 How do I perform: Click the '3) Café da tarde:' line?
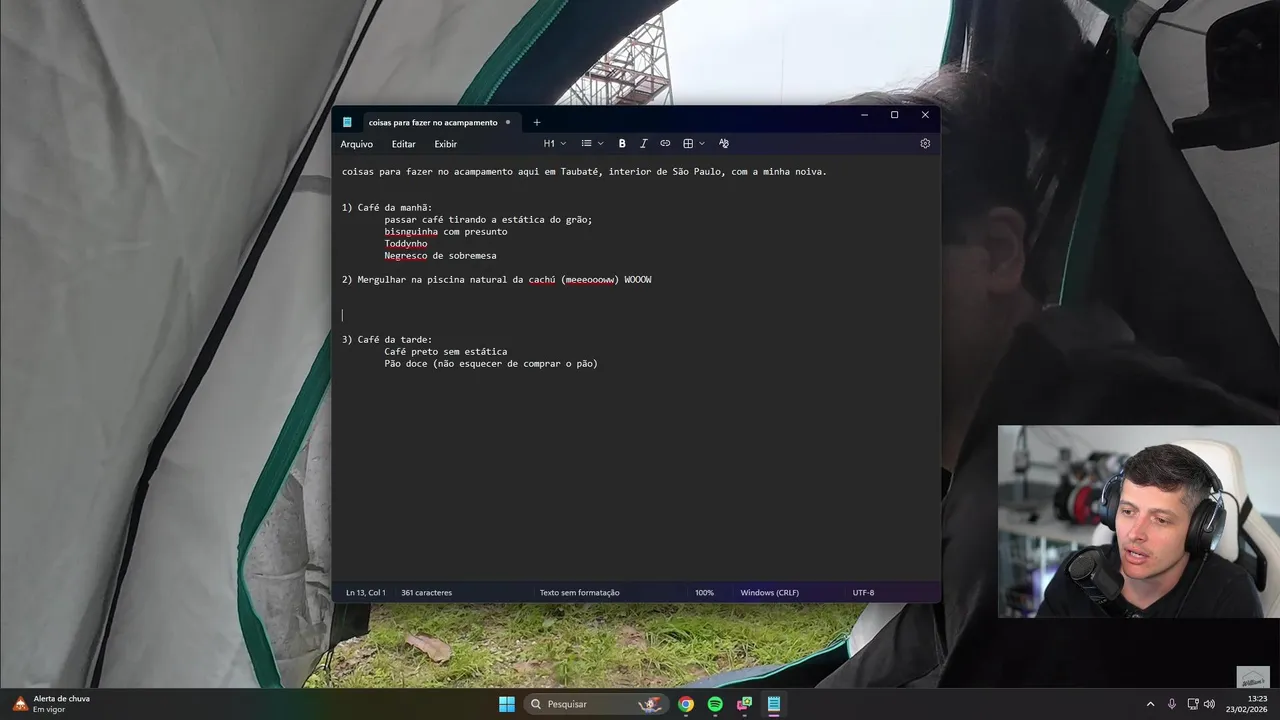(387, 340)
